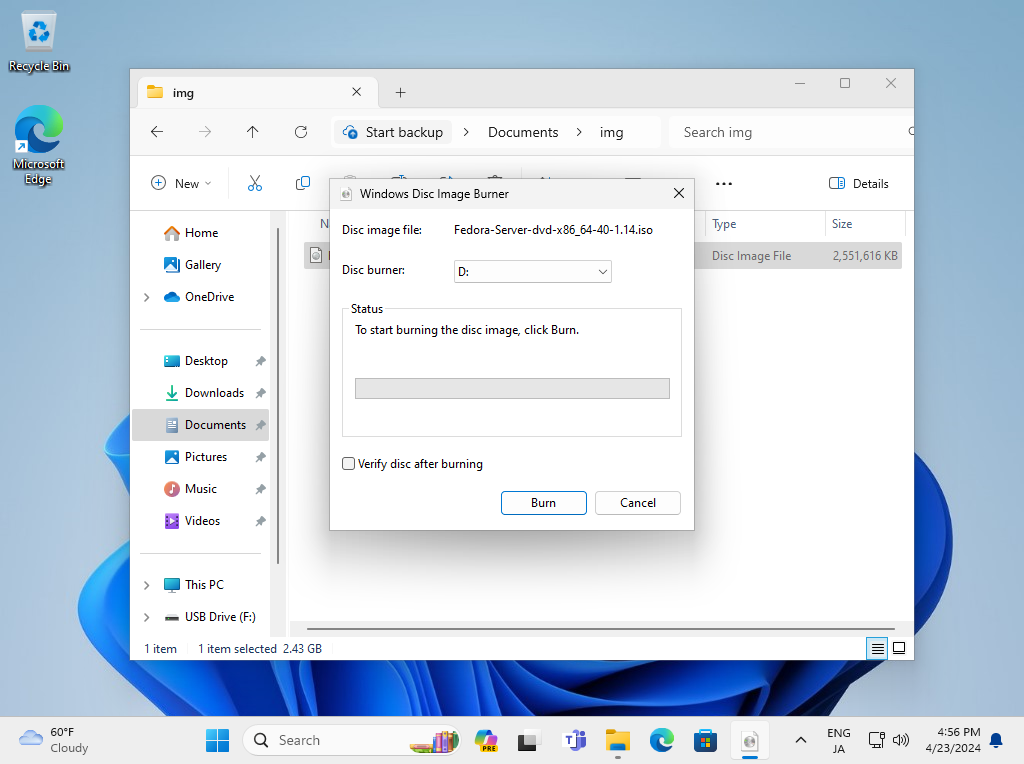Click the See more ellipsis in the toolbar

tap(723, 183)
